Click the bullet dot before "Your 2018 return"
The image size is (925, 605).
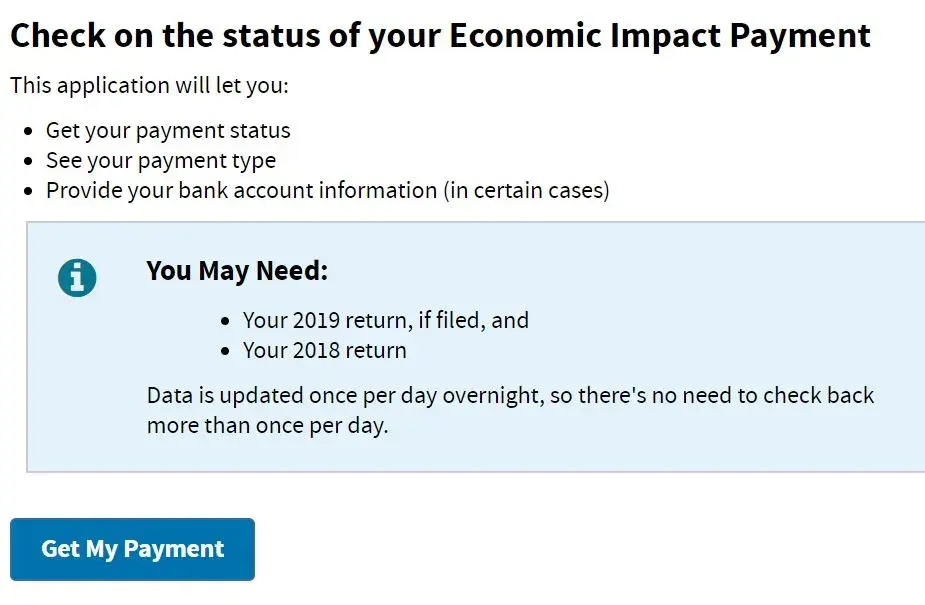(x=225, y=351)
